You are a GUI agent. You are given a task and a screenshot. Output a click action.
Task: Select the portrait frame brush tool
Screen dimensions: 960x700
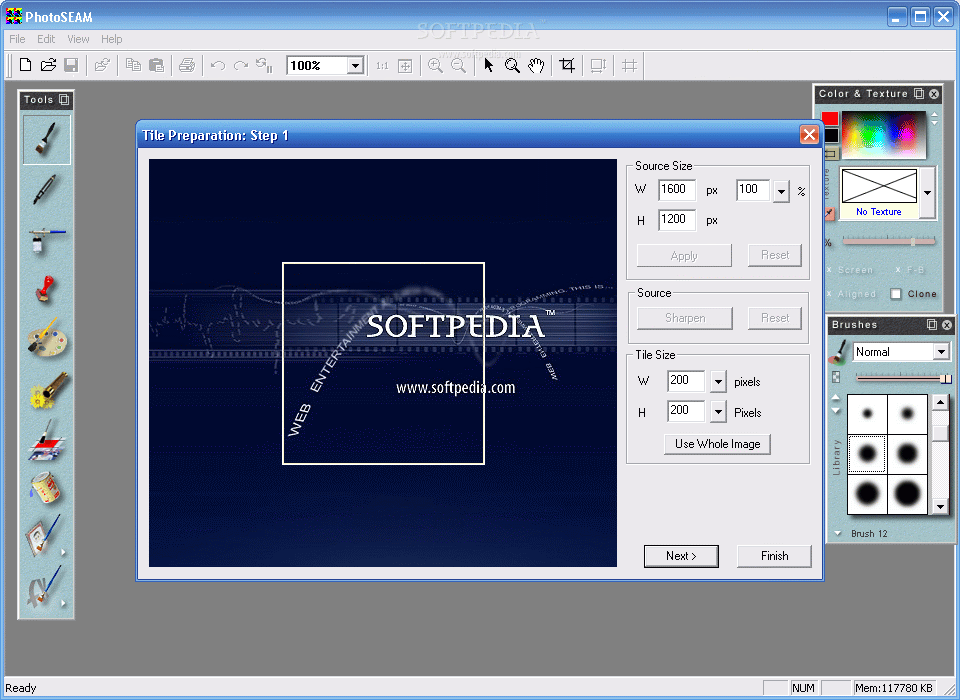(x=44, y=536)
